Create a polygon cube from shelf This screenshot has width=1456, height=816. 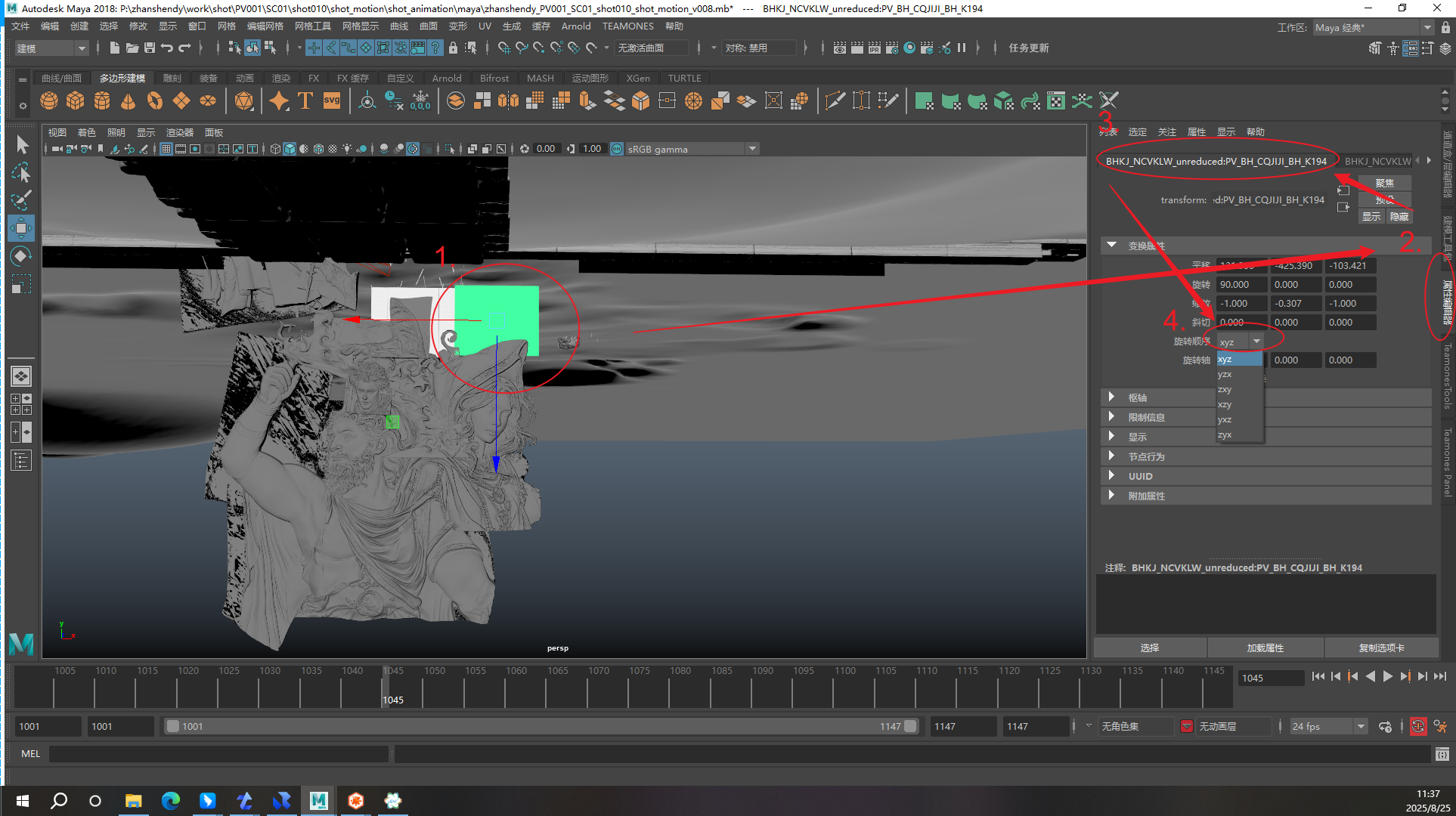pos(76,100)
